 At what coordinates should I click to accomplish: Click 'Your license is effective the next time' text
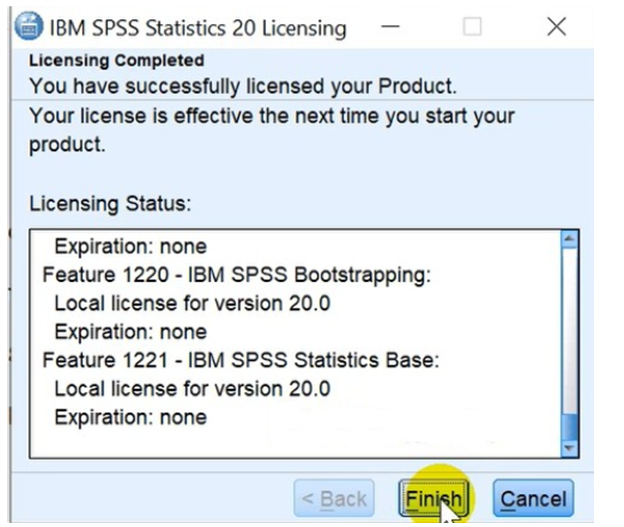point(272,117)
